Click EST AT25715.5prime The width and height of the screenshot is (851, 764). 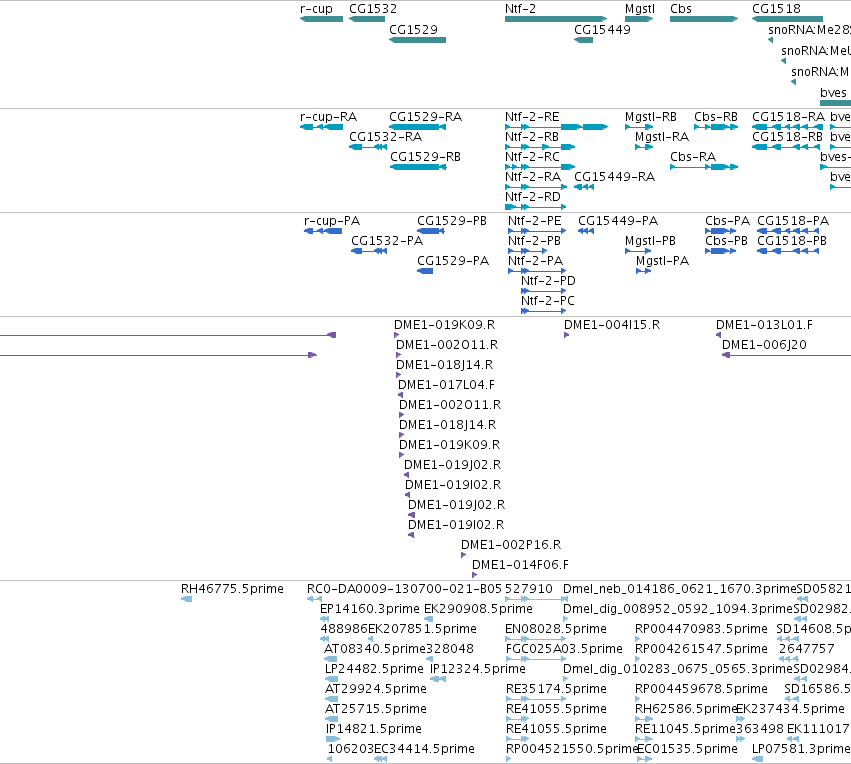pos(376,710)
